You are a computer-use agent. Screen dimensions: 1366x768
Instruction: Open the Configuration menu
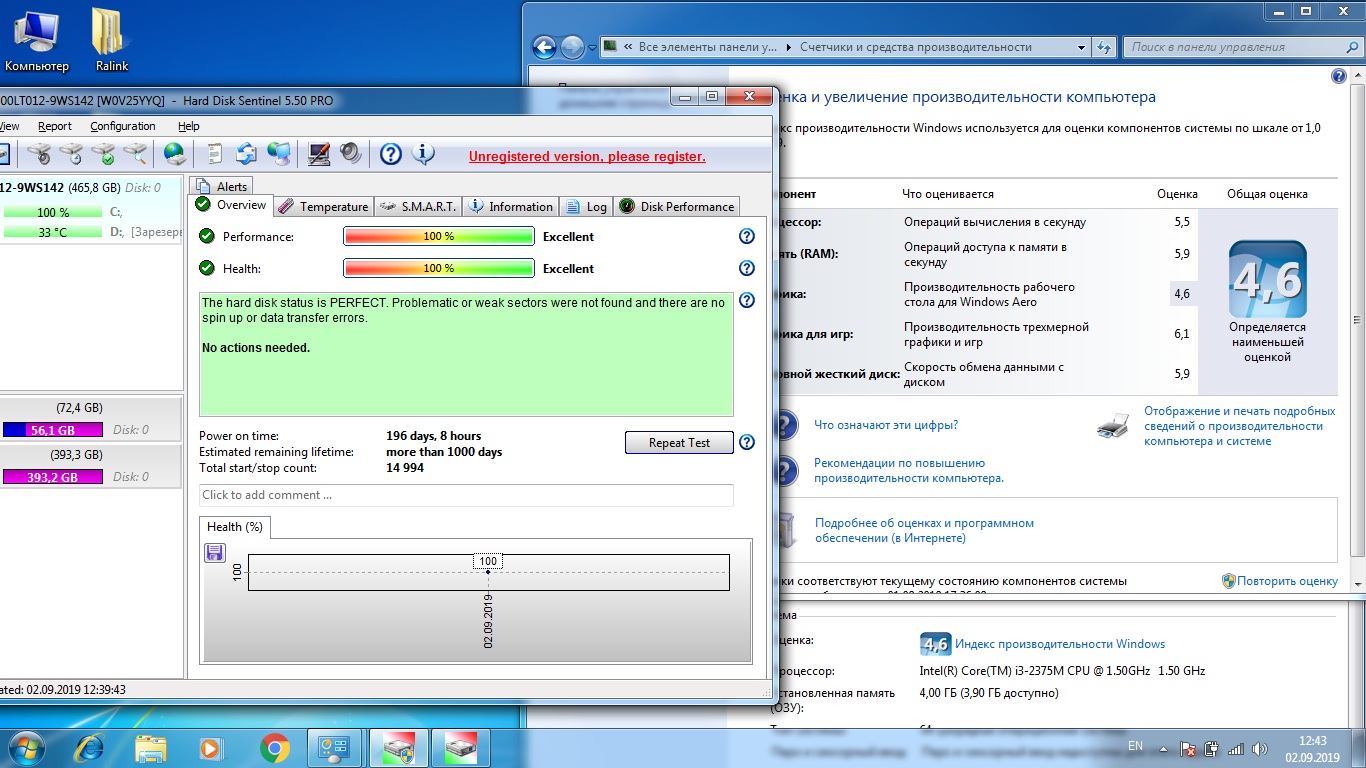123,126
